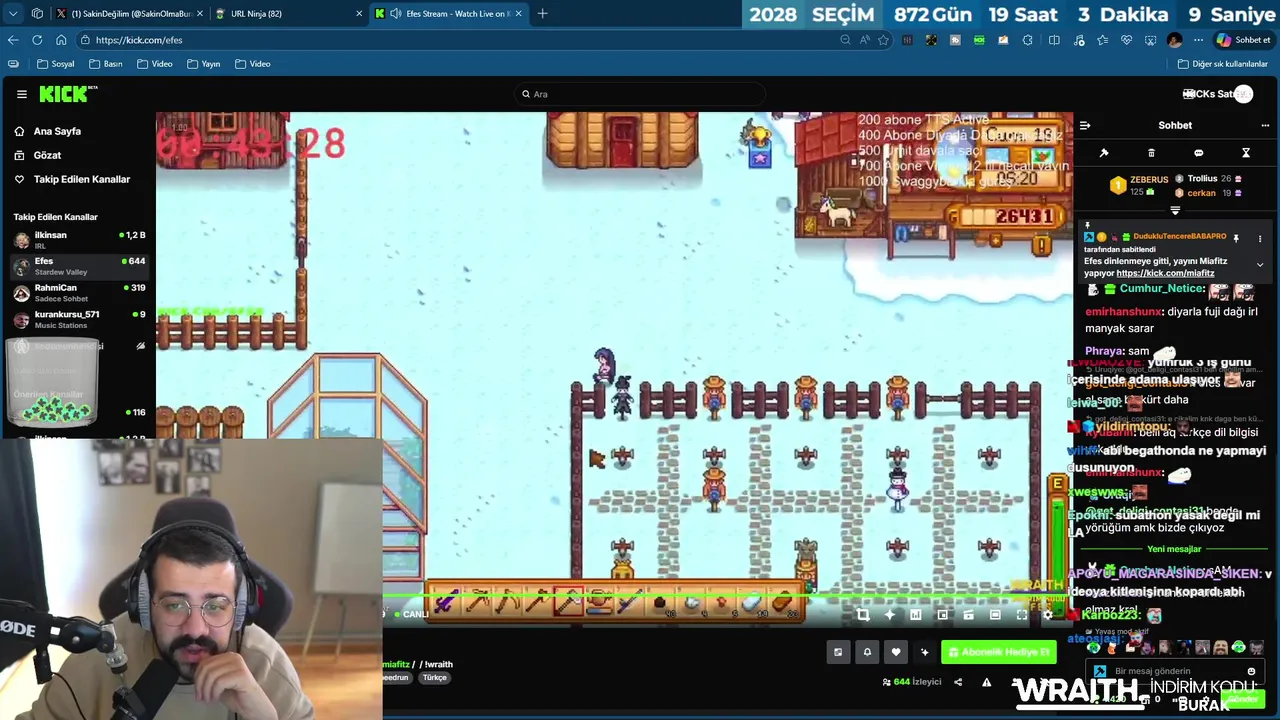Open the Video folder after Basın
The height and width of the screenshot is (720, 1280).
point(154,64)
